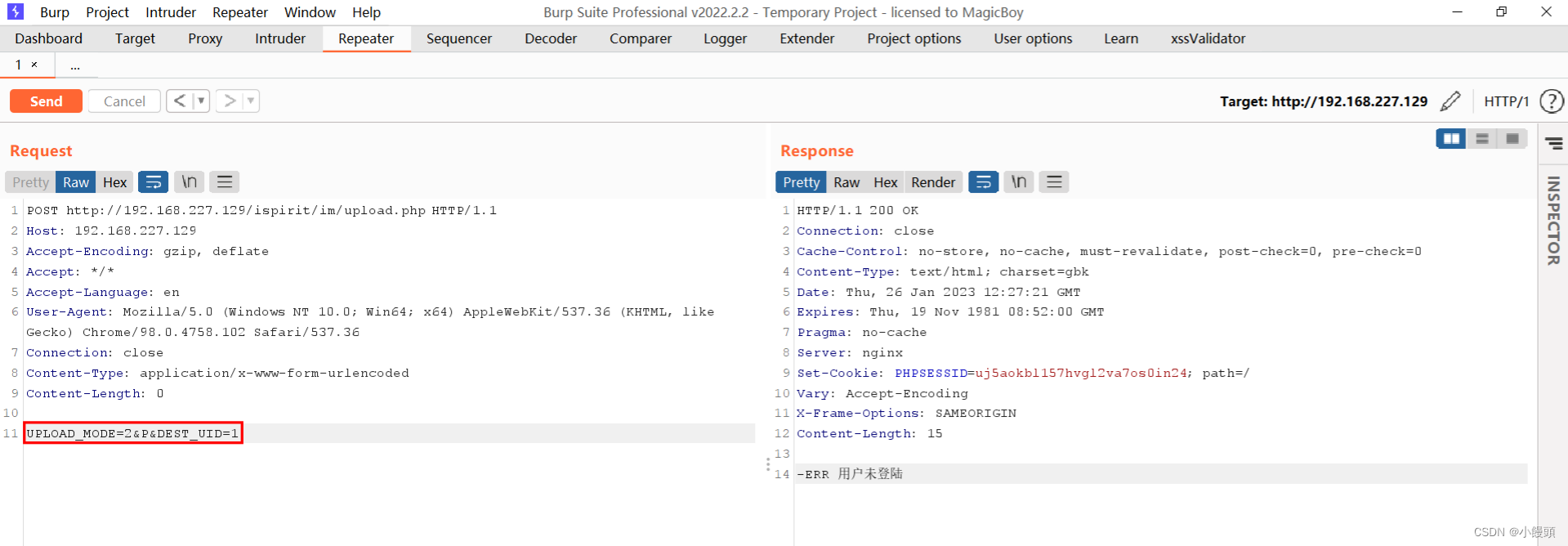Open the Repeater menu in menu bar
The width and height of the screenshot is (1568, 546).
pyautogui.click(x=240, y=12)
